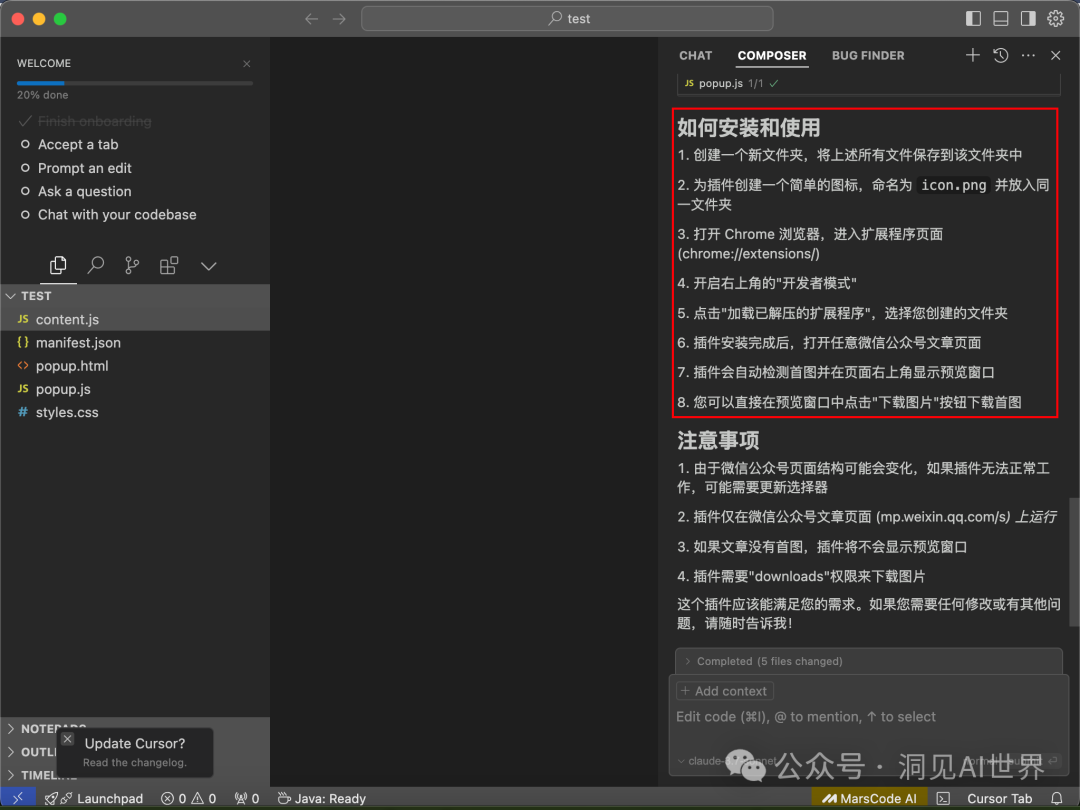
Task: Expand the sidebar views chevron dropdown
Action: pos(208,266)
